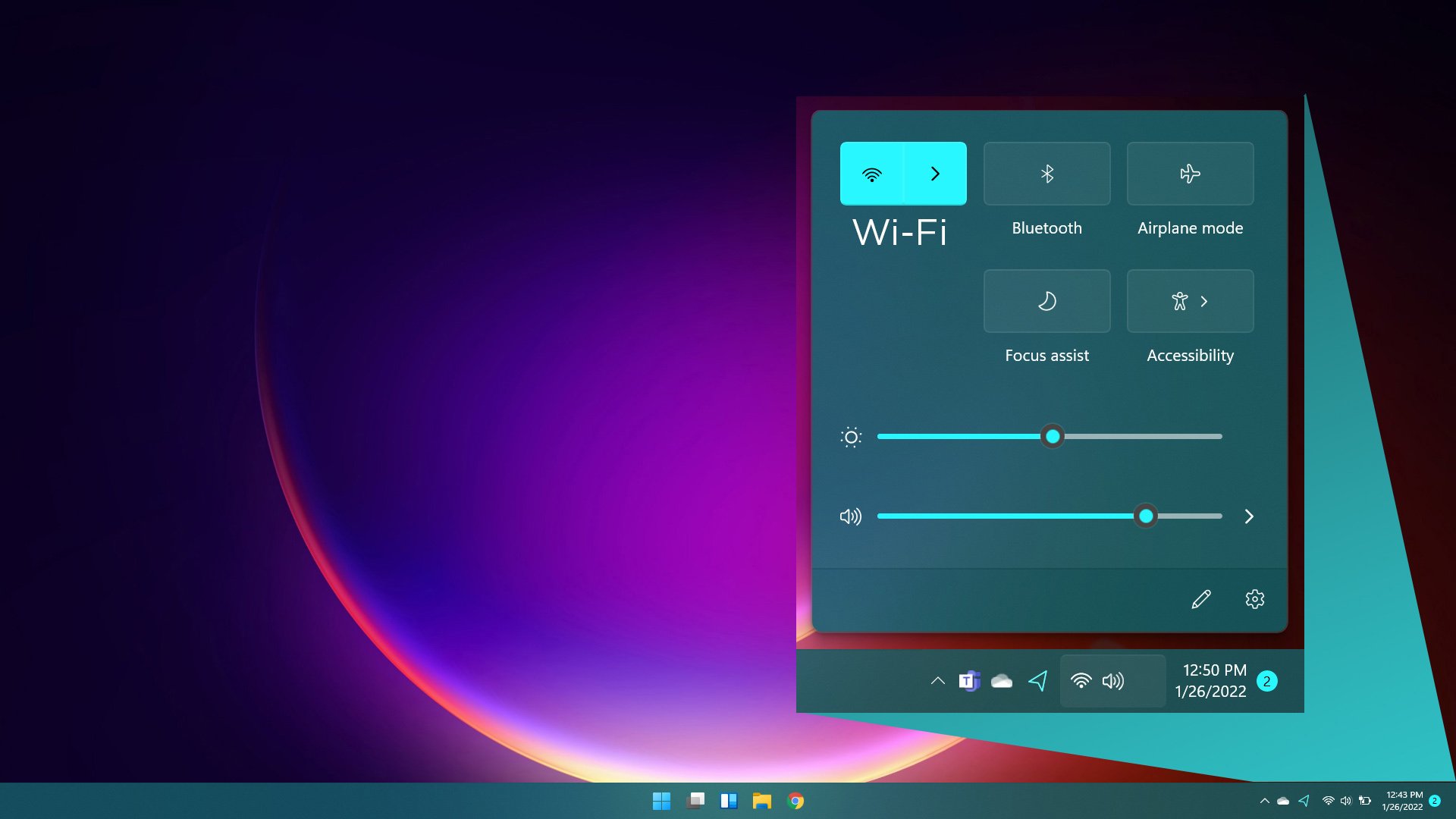Adjust the volume slider handle
The image size is (1456, 819).
pos(1146,516)
